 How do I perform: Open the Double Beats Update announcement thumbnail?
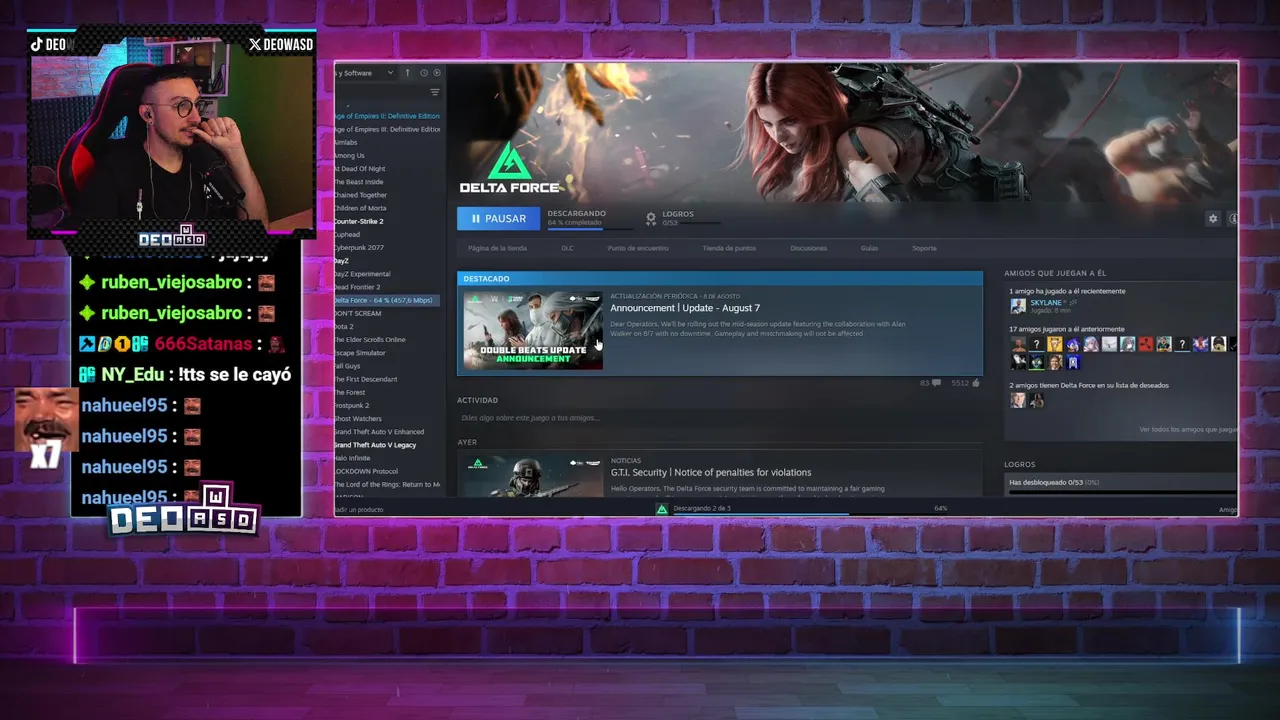(x=533, y=331)
